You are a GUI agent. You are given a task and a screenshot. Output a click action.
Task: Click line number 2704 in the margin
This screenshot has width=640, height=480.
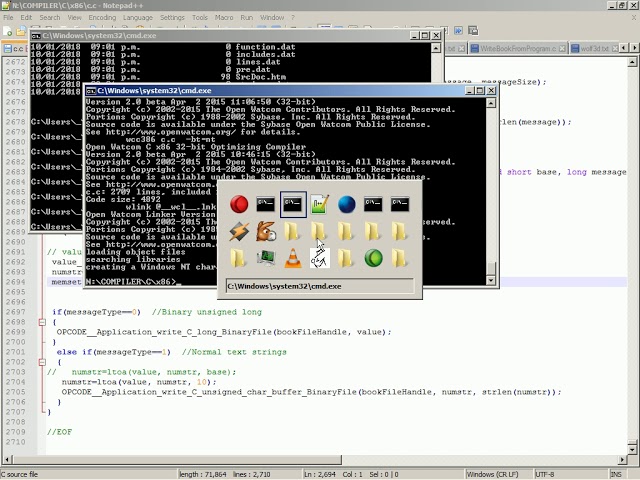click(x=15, y=382)
